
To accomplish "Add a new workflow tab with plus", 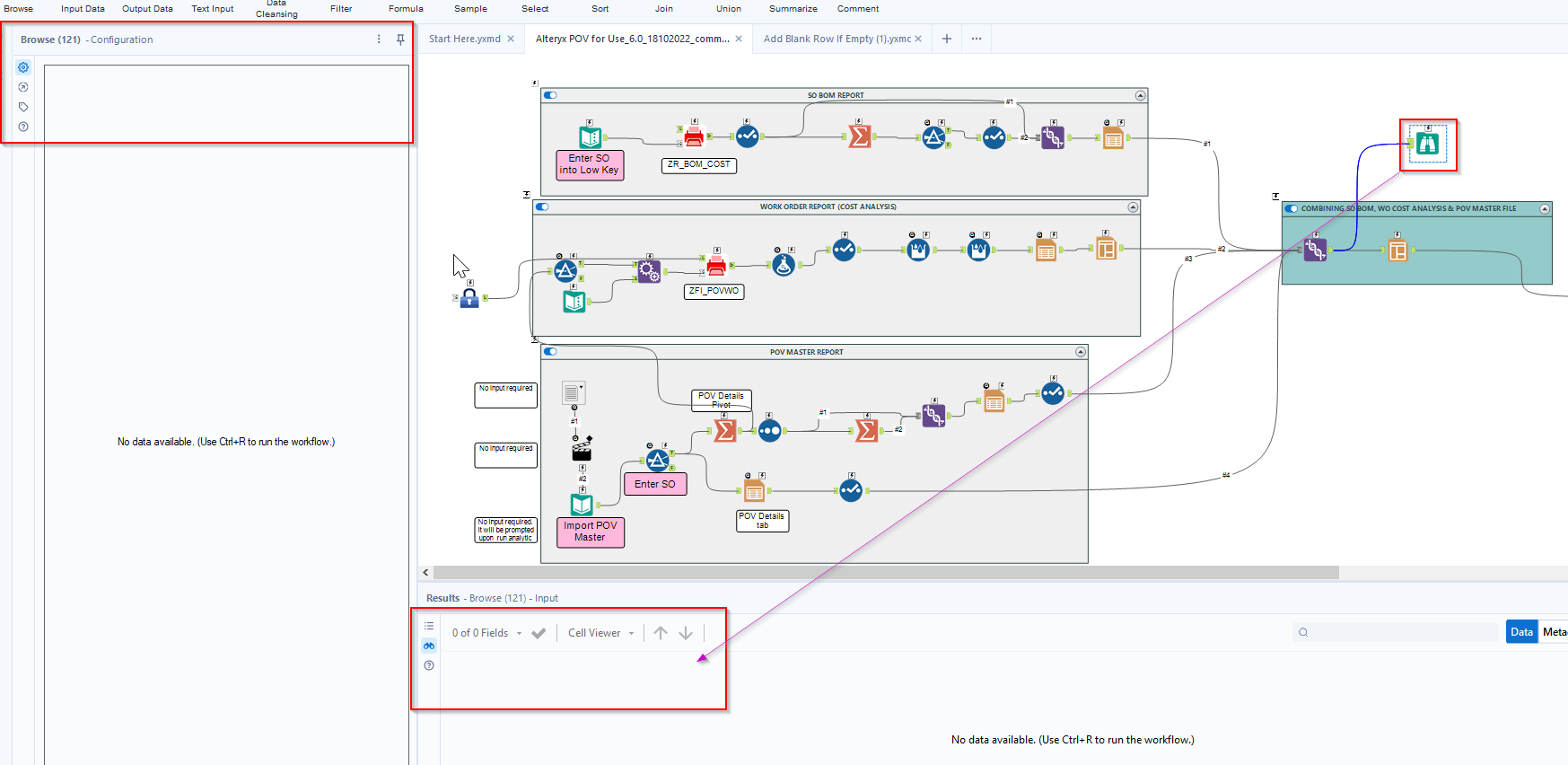I will tap(946, 39).
